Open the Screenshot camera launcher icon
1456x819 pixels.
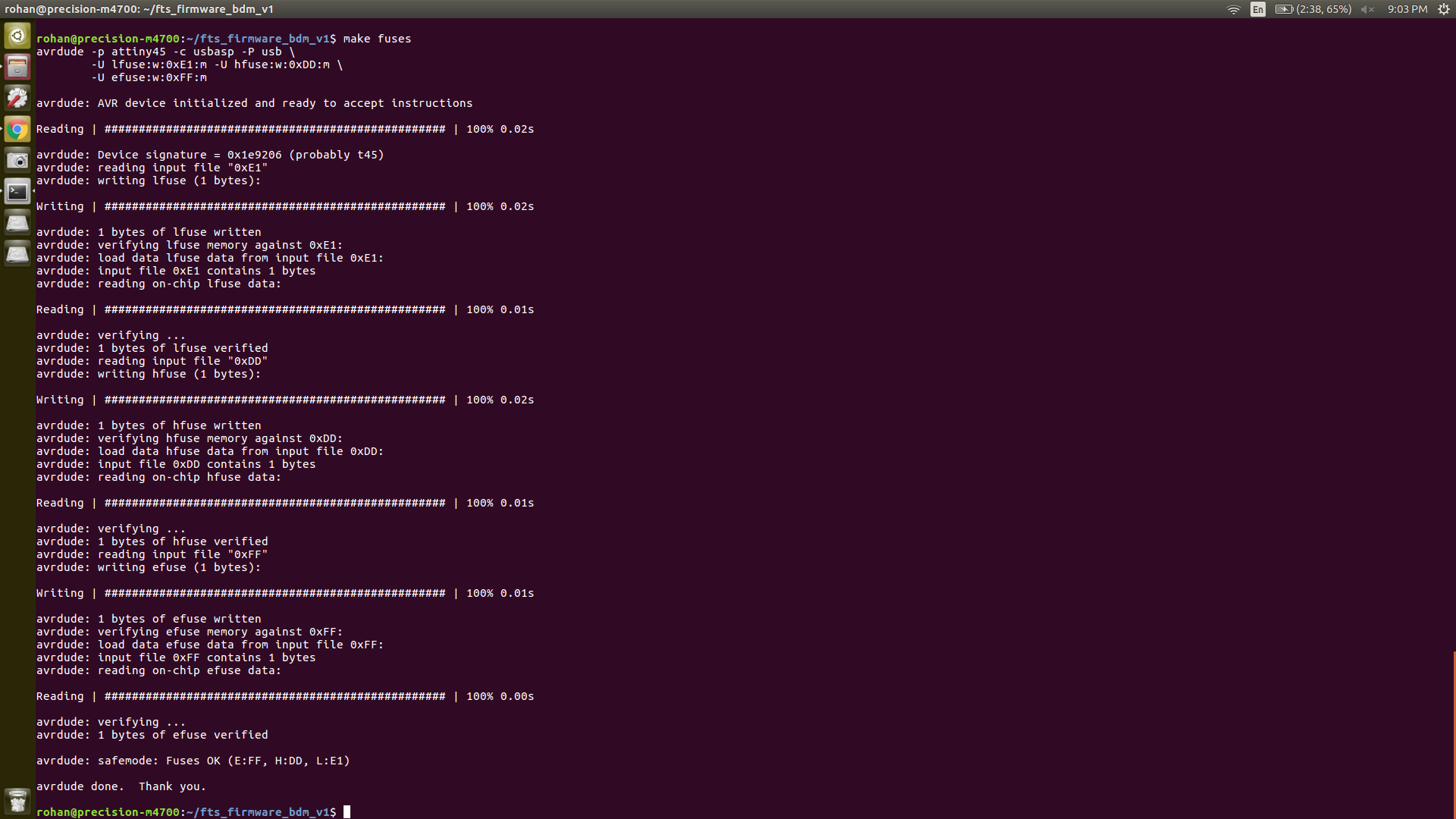point(17,160)
